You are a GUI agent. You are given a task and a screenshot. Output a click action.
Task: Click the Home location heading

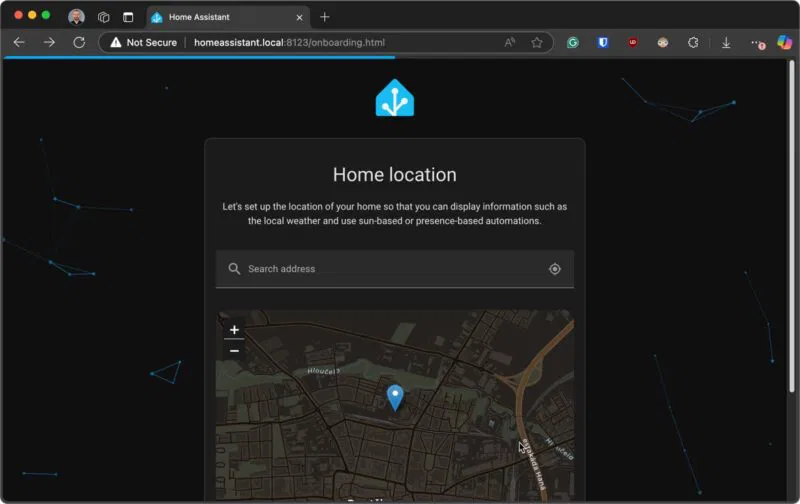(x=394, y=174)
